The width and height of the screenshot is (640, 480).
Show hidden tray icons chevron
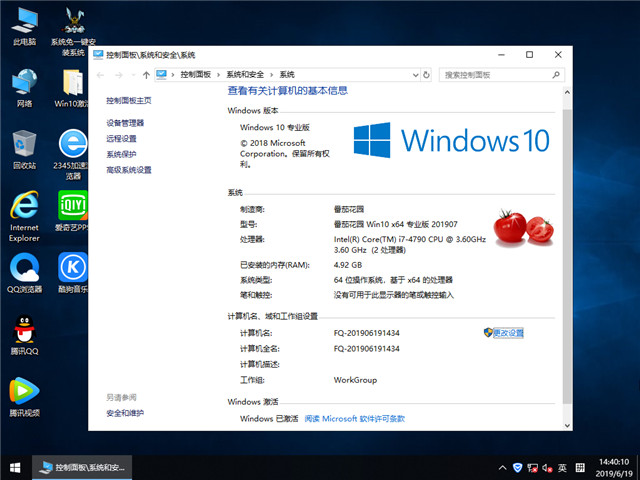point(502,468)
